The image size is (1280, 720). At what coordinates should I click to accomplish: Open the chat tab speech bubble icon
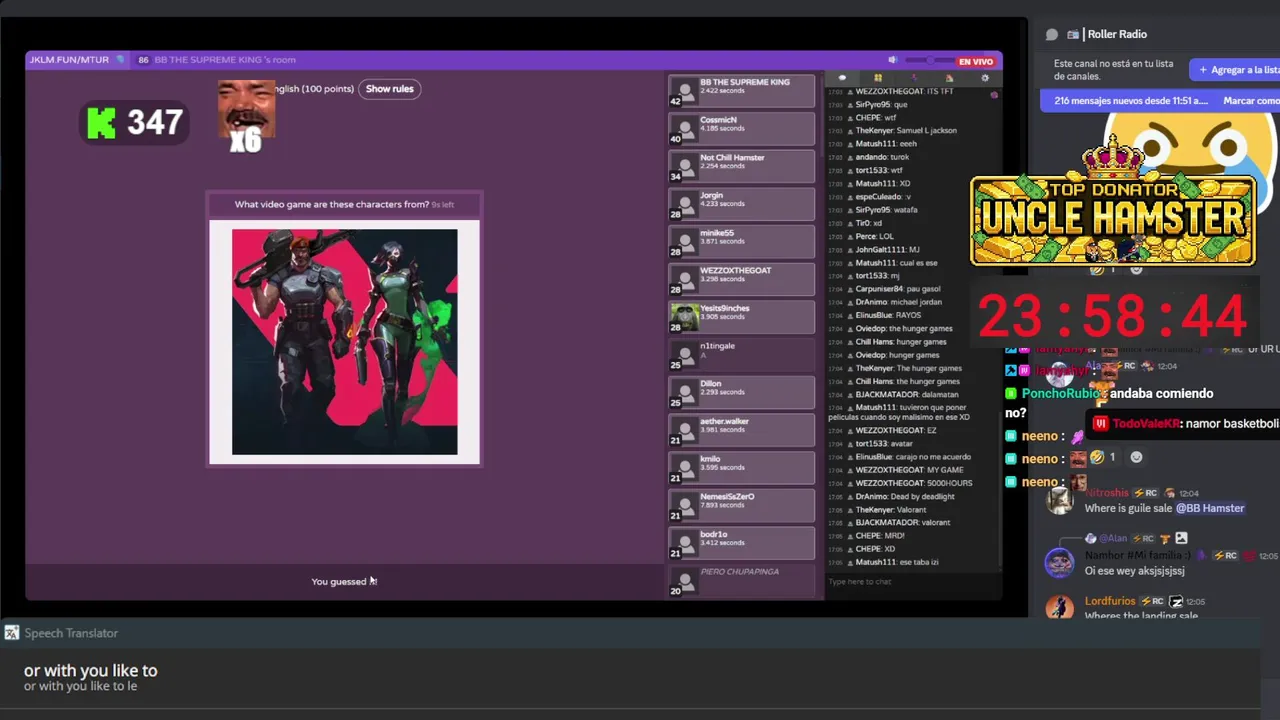coord(842,78)
